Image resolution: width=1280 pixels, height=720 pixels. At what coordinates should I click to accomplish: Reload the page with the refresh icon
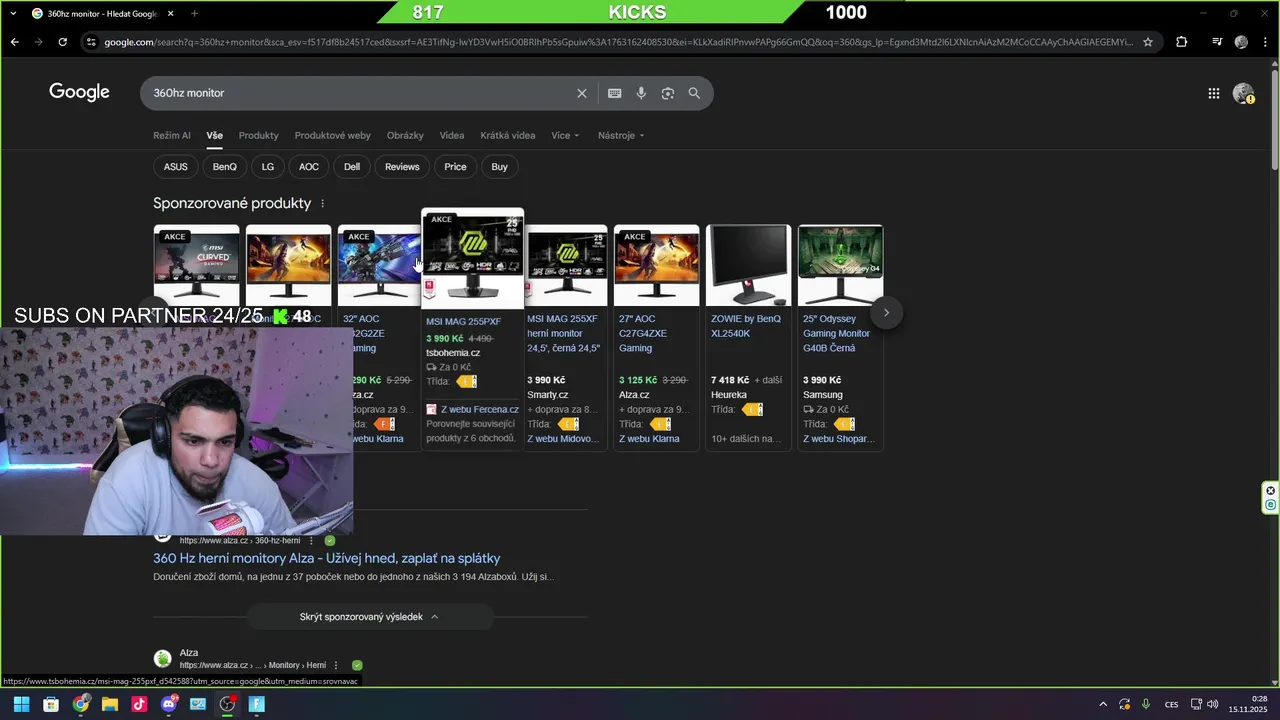point(62,42)
